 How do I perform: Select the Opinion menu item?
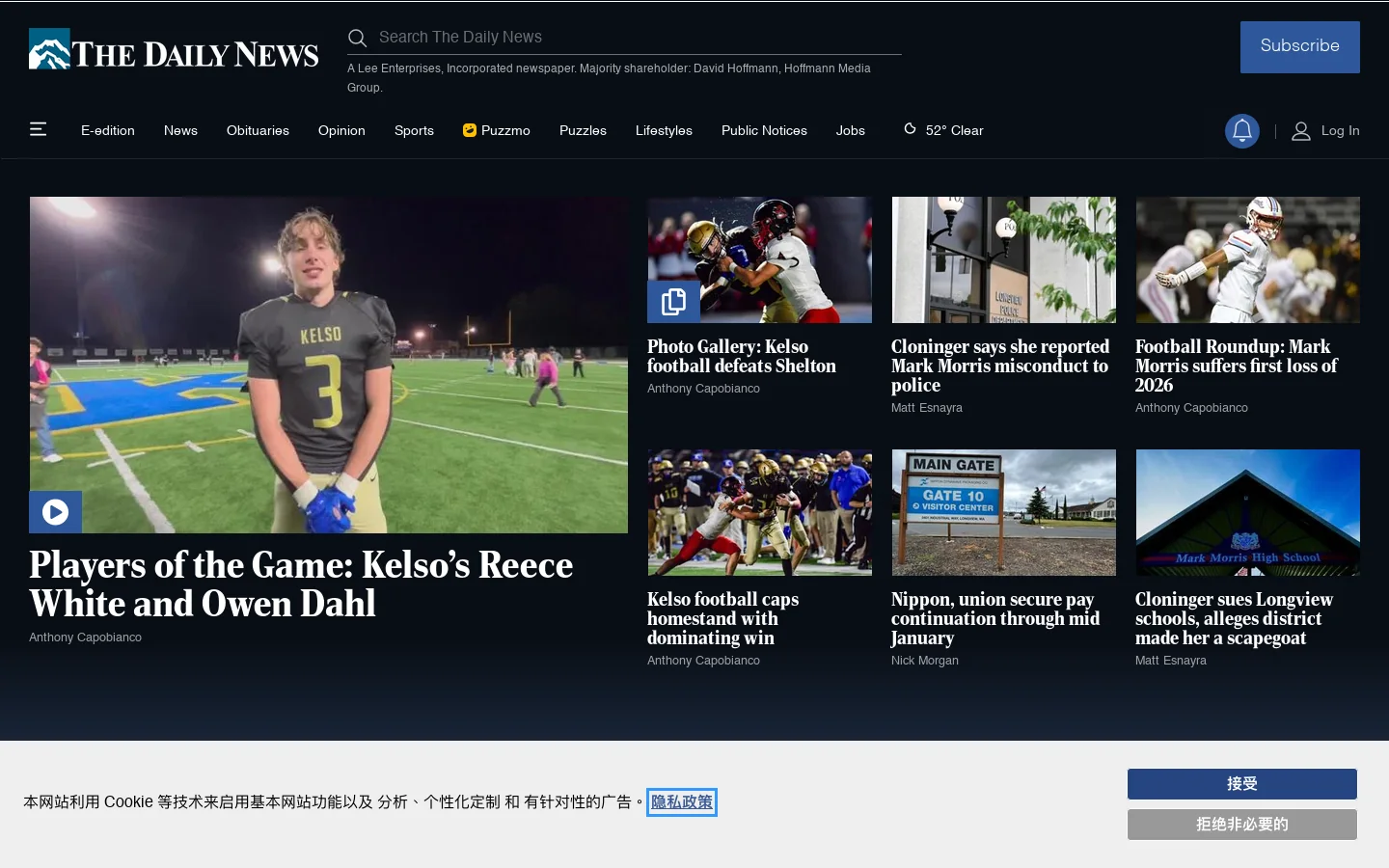coord(341,130)
